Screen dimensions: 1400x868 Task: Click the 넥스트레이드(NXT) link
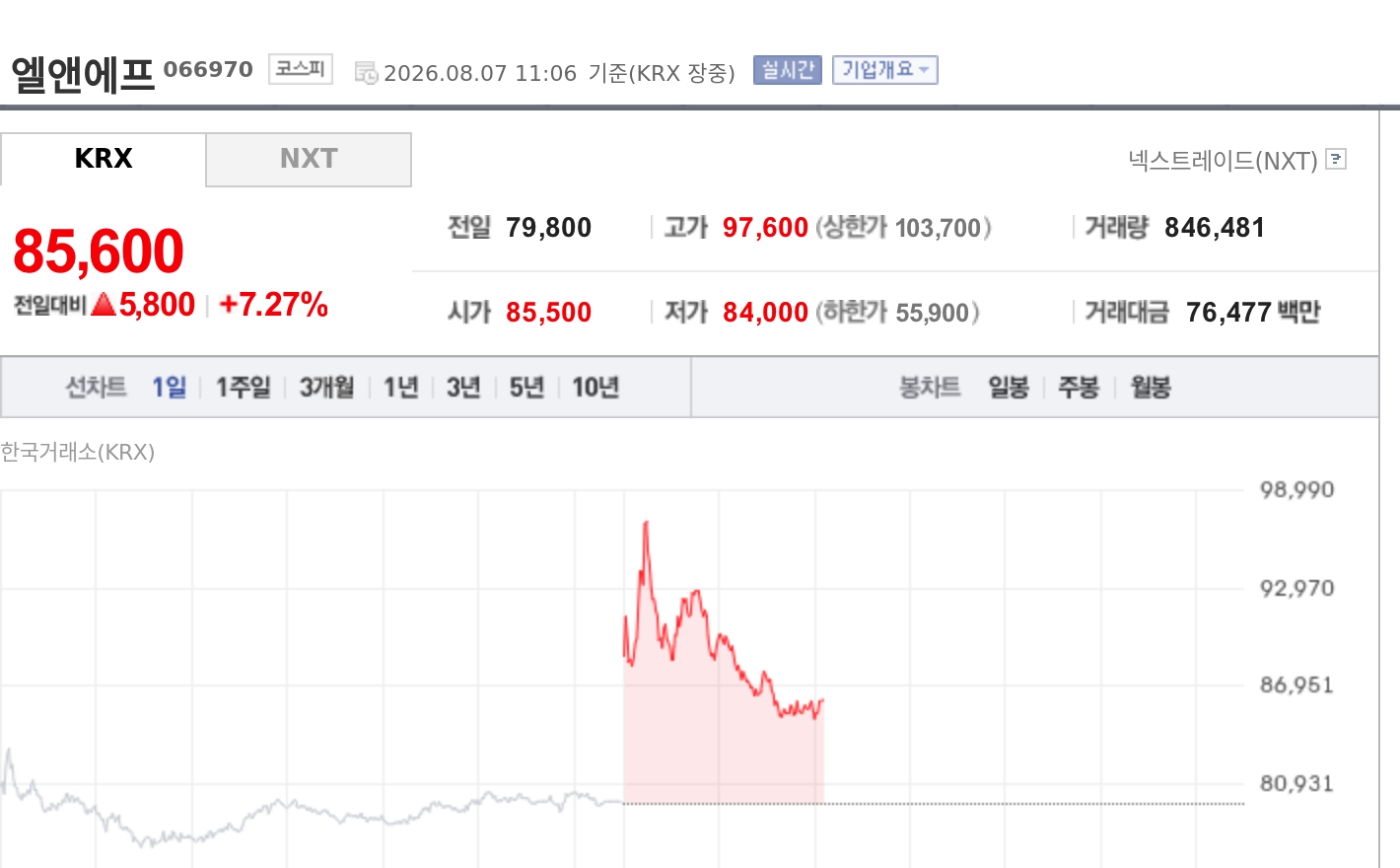point(1223,160)
